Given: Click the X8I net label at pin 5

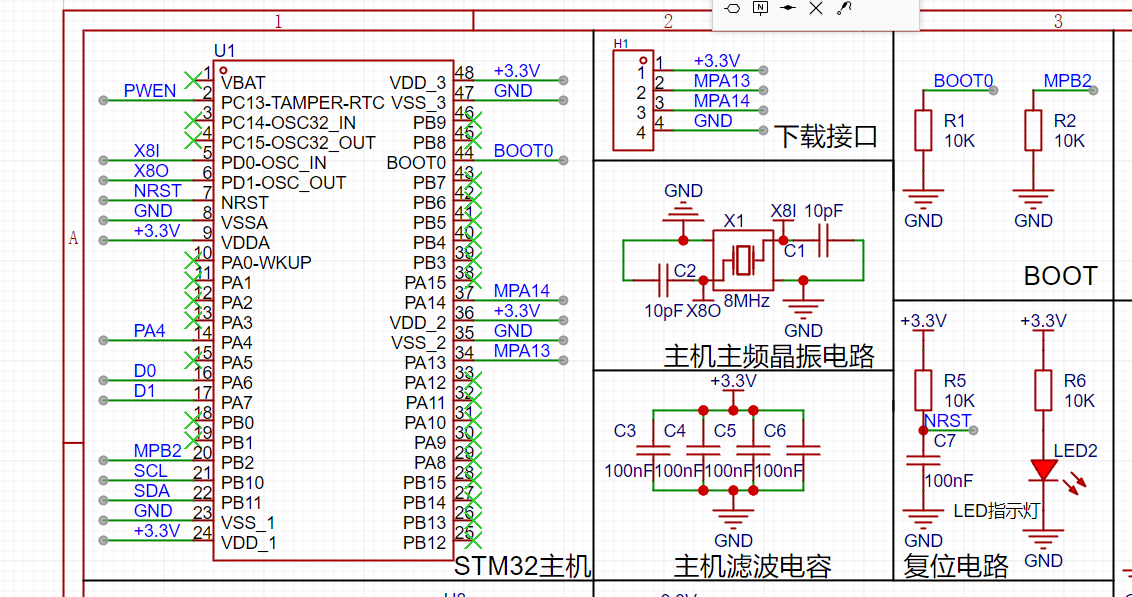Looking at the screenshot, I should pos(147,151).
